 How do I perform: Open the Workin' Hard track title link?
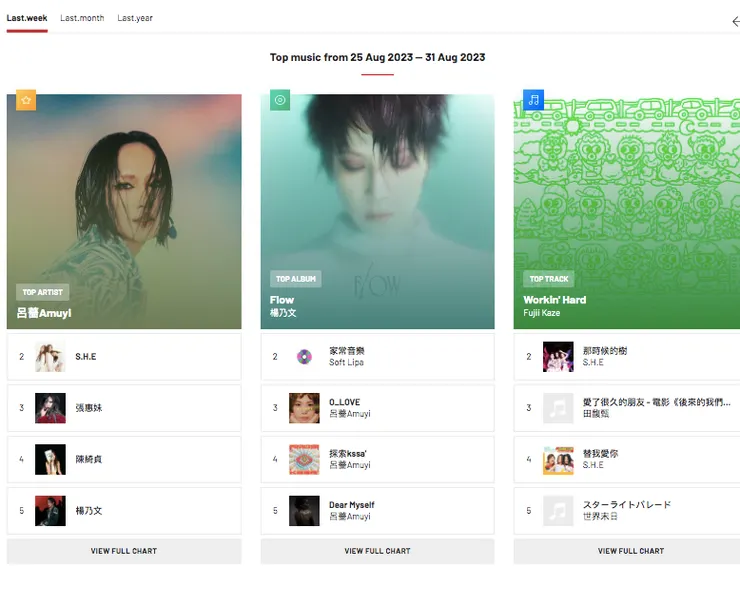pyautogui.click(x=555, y=300)
